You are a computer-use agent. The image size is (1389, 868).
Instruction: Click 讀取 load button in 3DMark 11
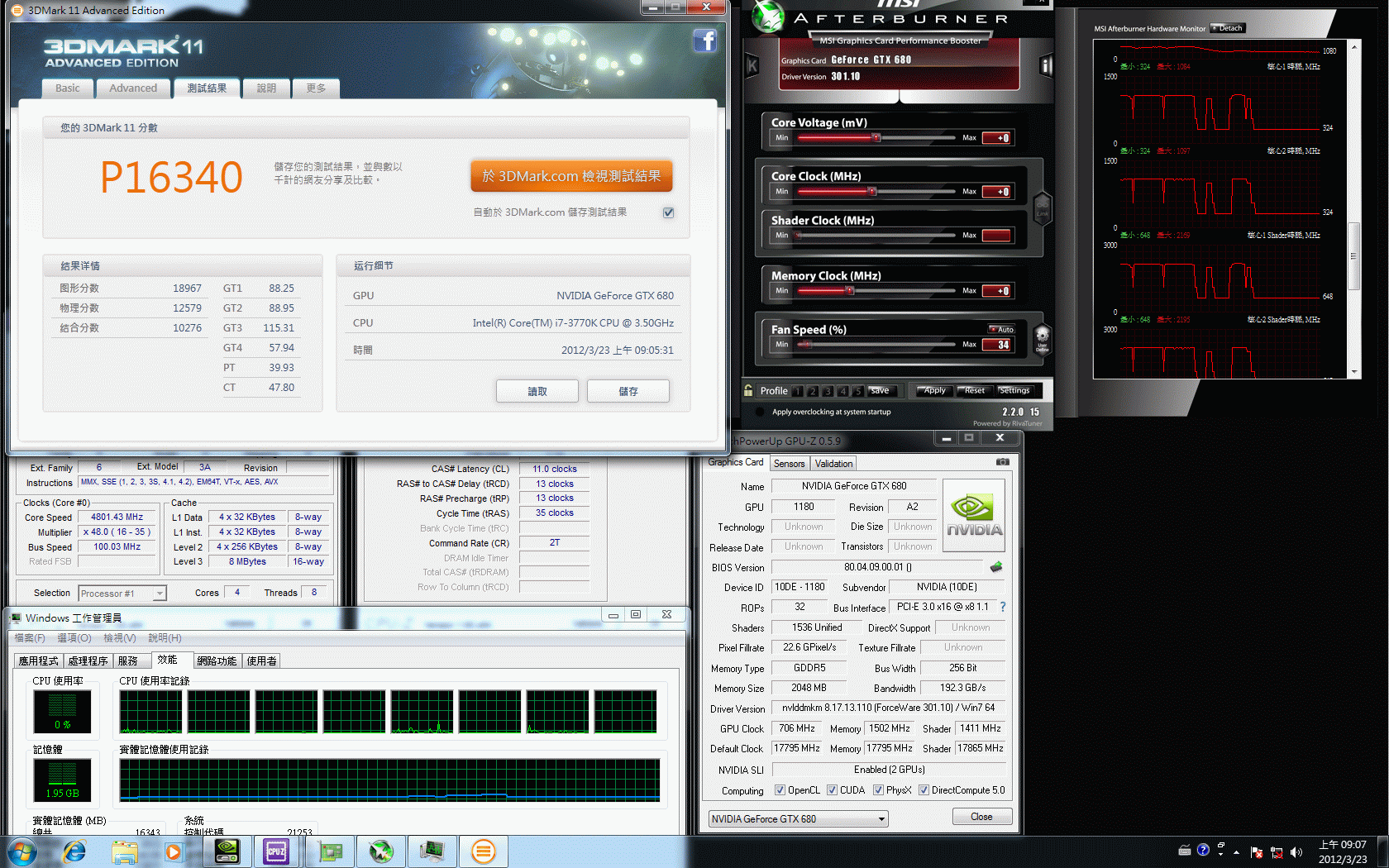tap(537, 391)
